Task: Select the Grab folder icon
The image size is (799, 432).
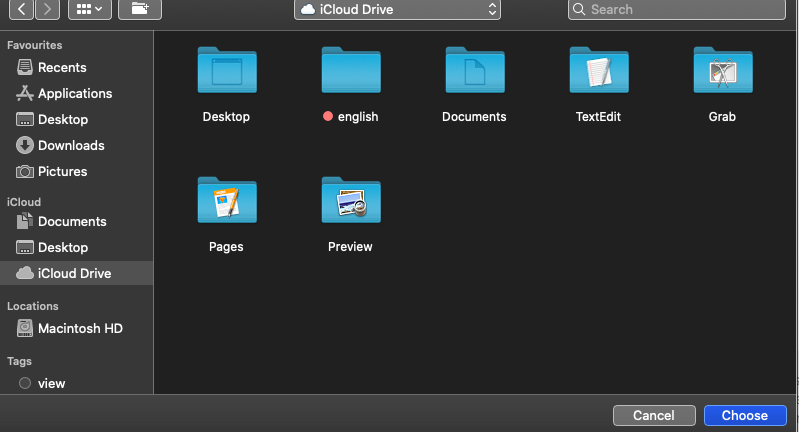Action: (x=723, y=70)
